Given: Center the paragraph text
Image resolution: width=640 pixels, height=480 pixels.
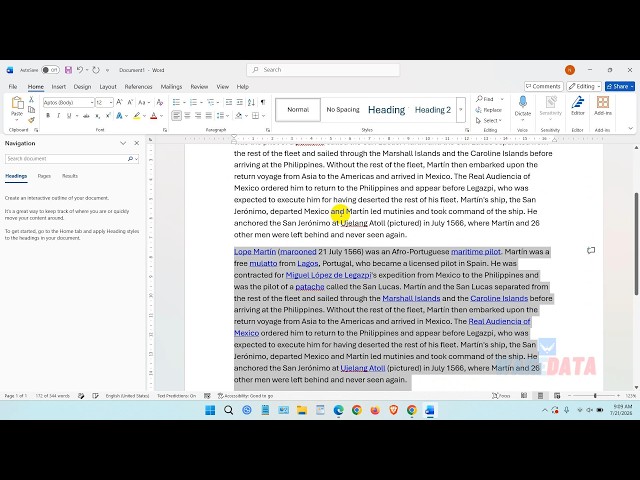Looking at the screenshot, I should pos(187,116).
